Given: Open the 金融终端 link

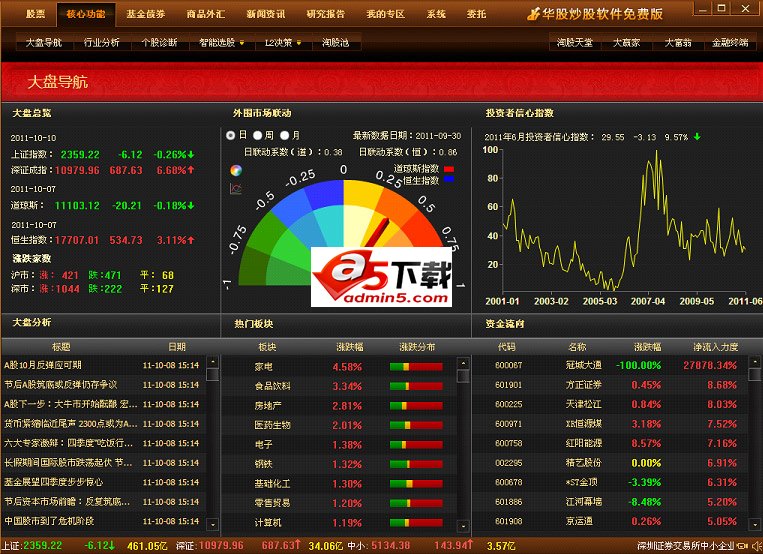Looking at the screenshot, I should tap(730, 43).
